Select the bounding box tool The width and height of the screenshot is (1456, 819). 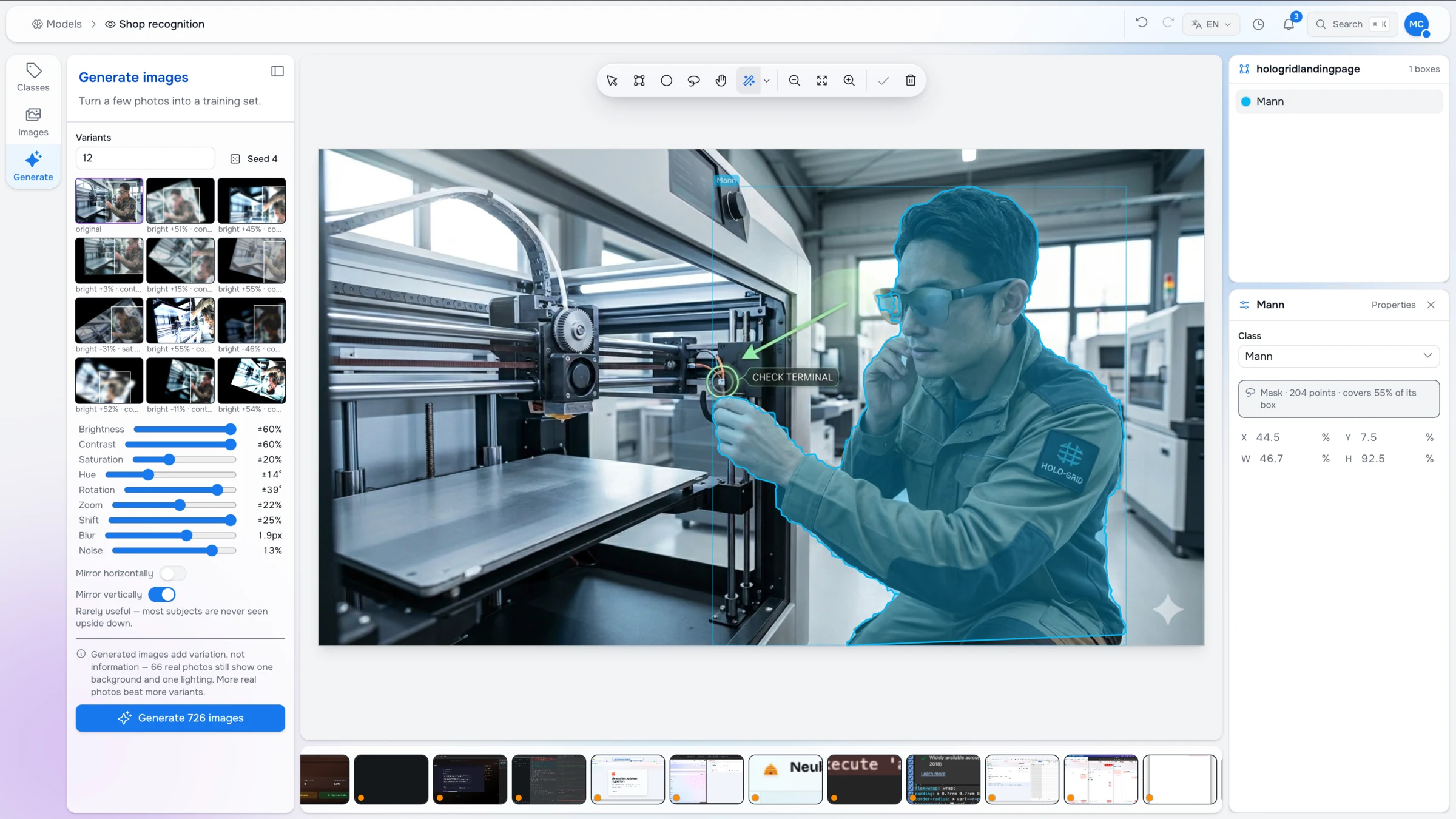tap(639, 81)
